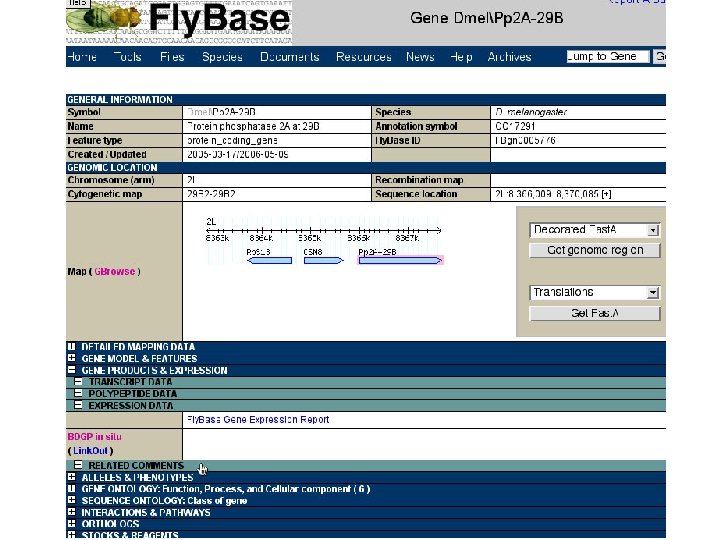Click the protein_coding_gene feature type value
Screen dimensions: 720x540
[x=232, y=141]
